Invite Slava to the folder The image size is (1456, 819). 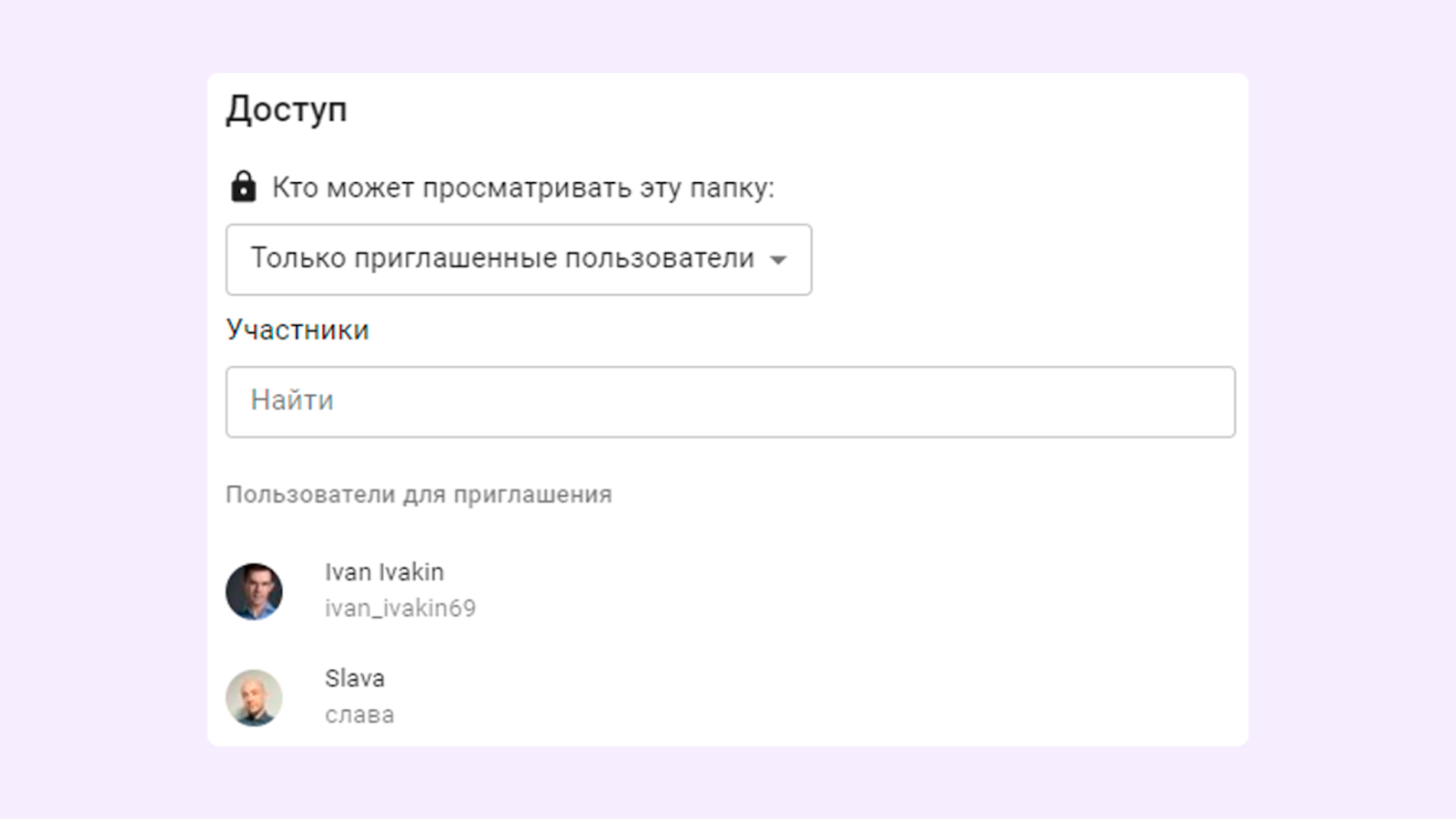(355, 696)
